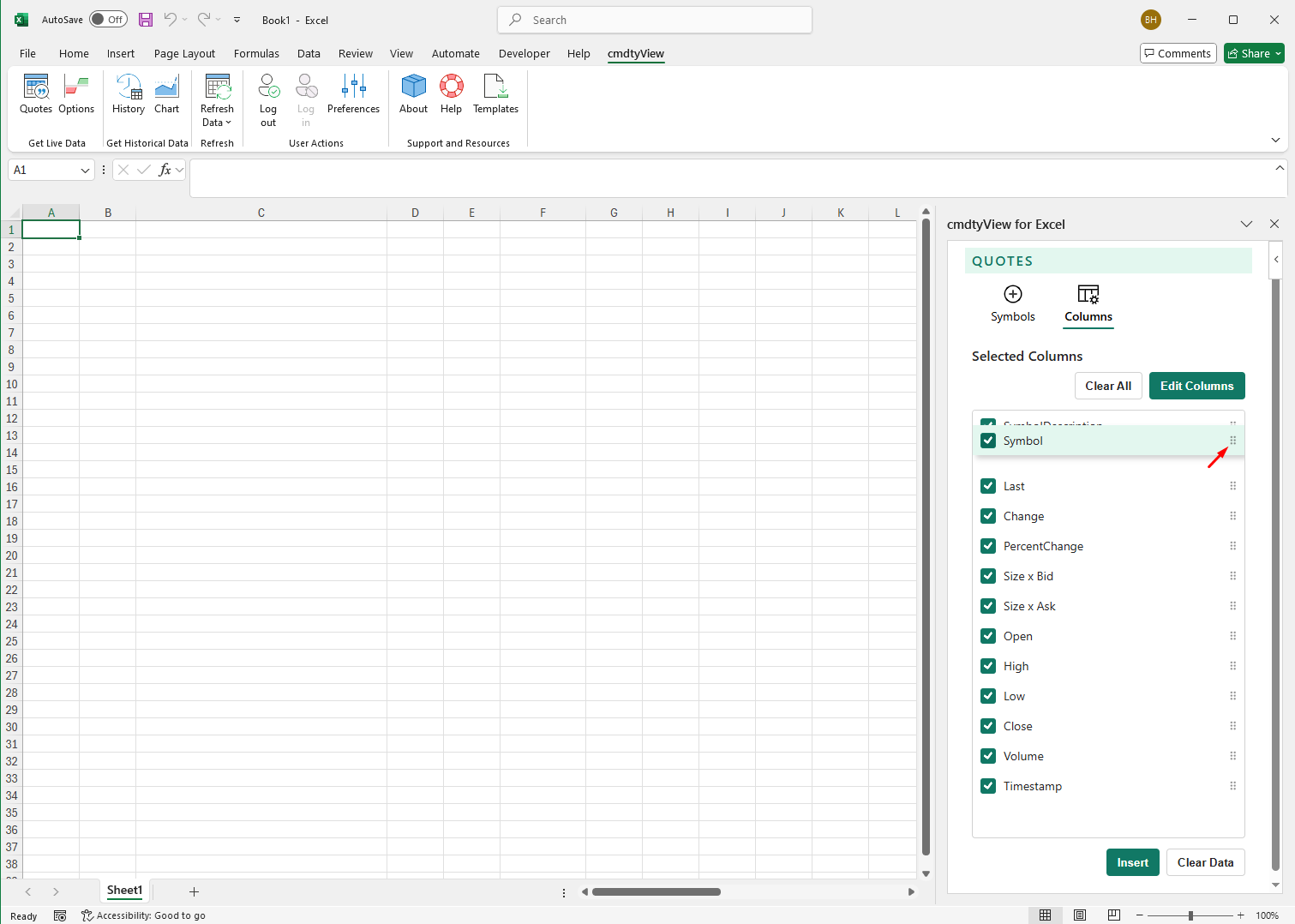This screenshot has width=1295, height=924.
Task: Click the Search box in title bar
Action: point(655,20)
